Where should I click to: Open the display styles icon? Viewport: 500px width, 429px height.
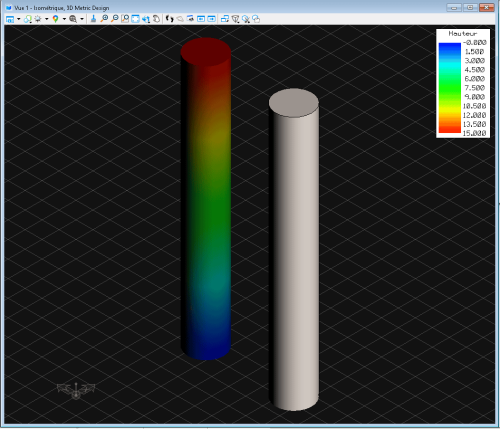[x=28, y=19]
